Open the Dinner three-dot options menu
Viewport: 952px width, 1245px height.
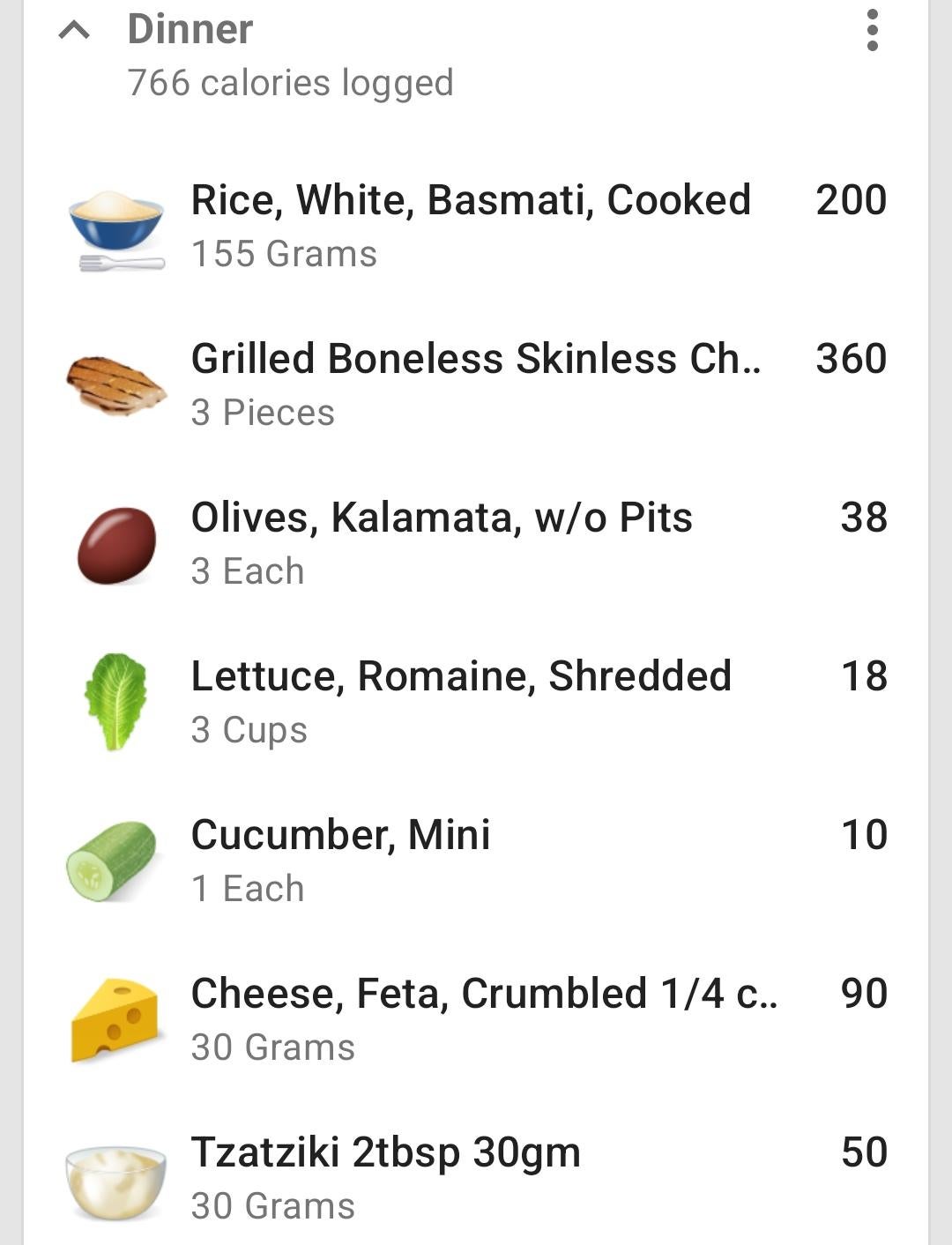872,31
